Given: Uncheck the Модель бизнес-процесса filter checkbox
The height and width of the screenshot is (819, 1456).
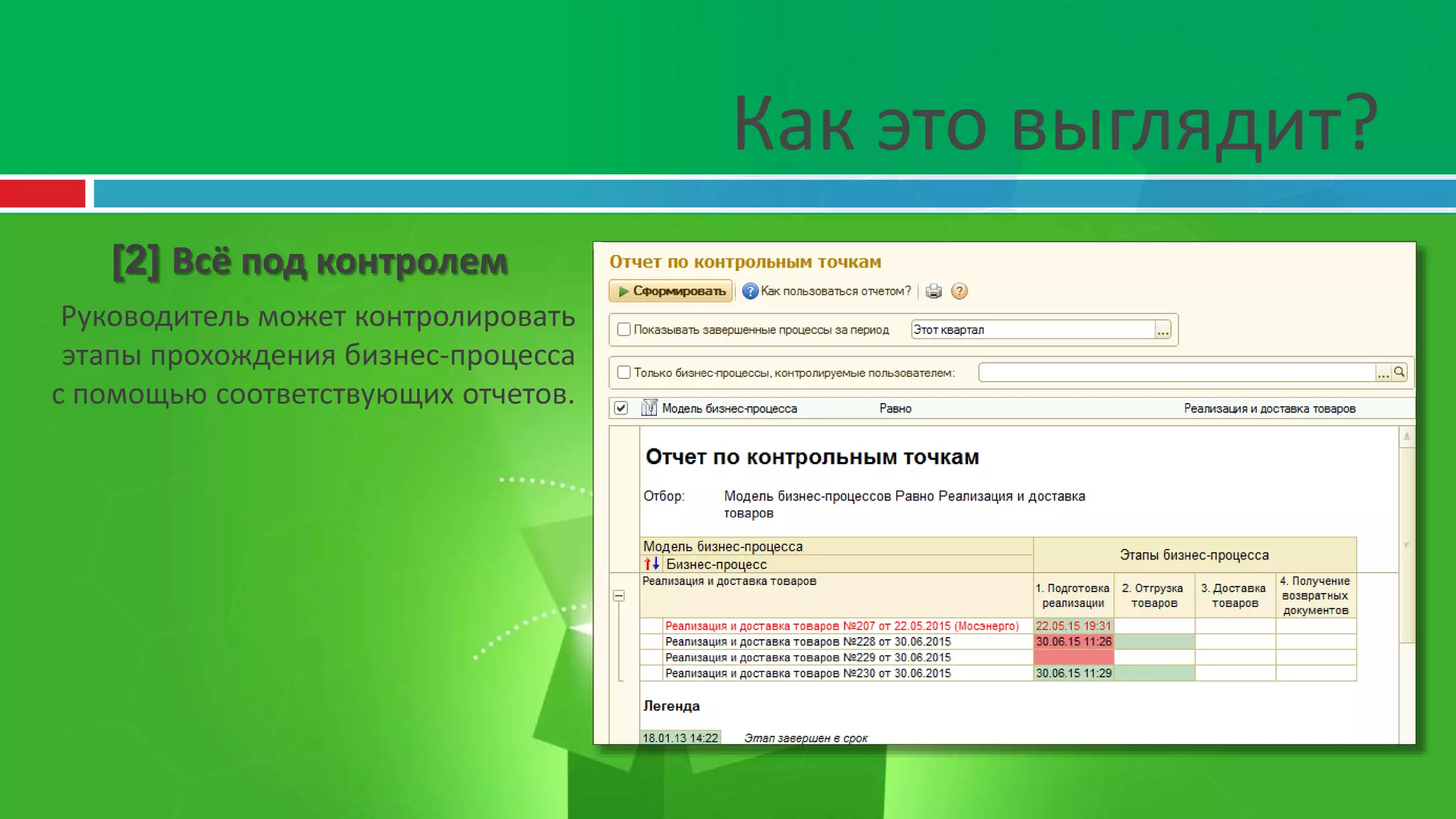Looking at the screenshot, I should pos(621,408).
